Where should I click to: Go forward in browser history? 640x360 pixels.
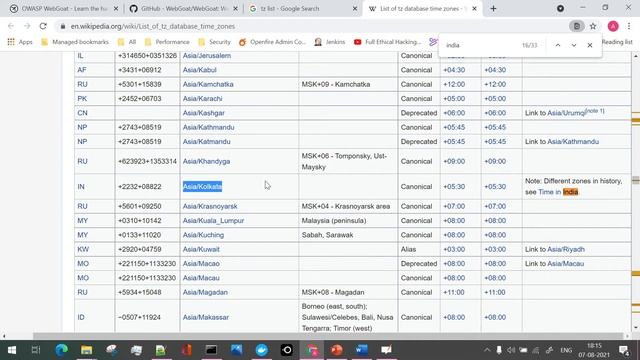tap(27, 26)
